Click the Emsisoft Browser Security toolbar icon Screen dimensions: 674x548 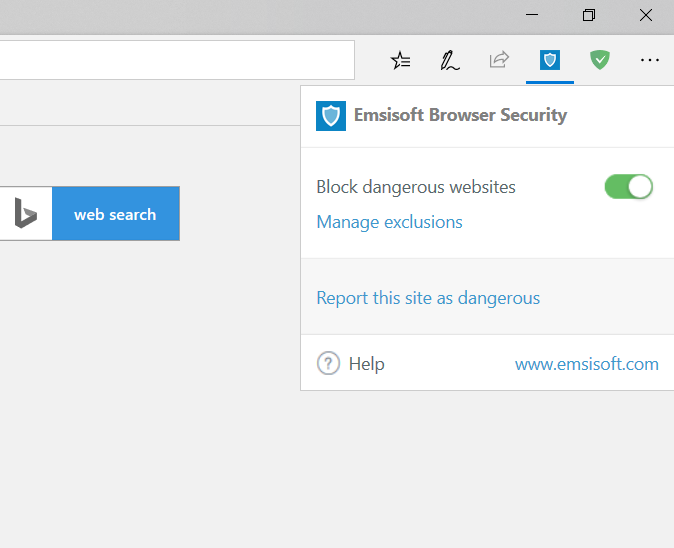point(549,60)
